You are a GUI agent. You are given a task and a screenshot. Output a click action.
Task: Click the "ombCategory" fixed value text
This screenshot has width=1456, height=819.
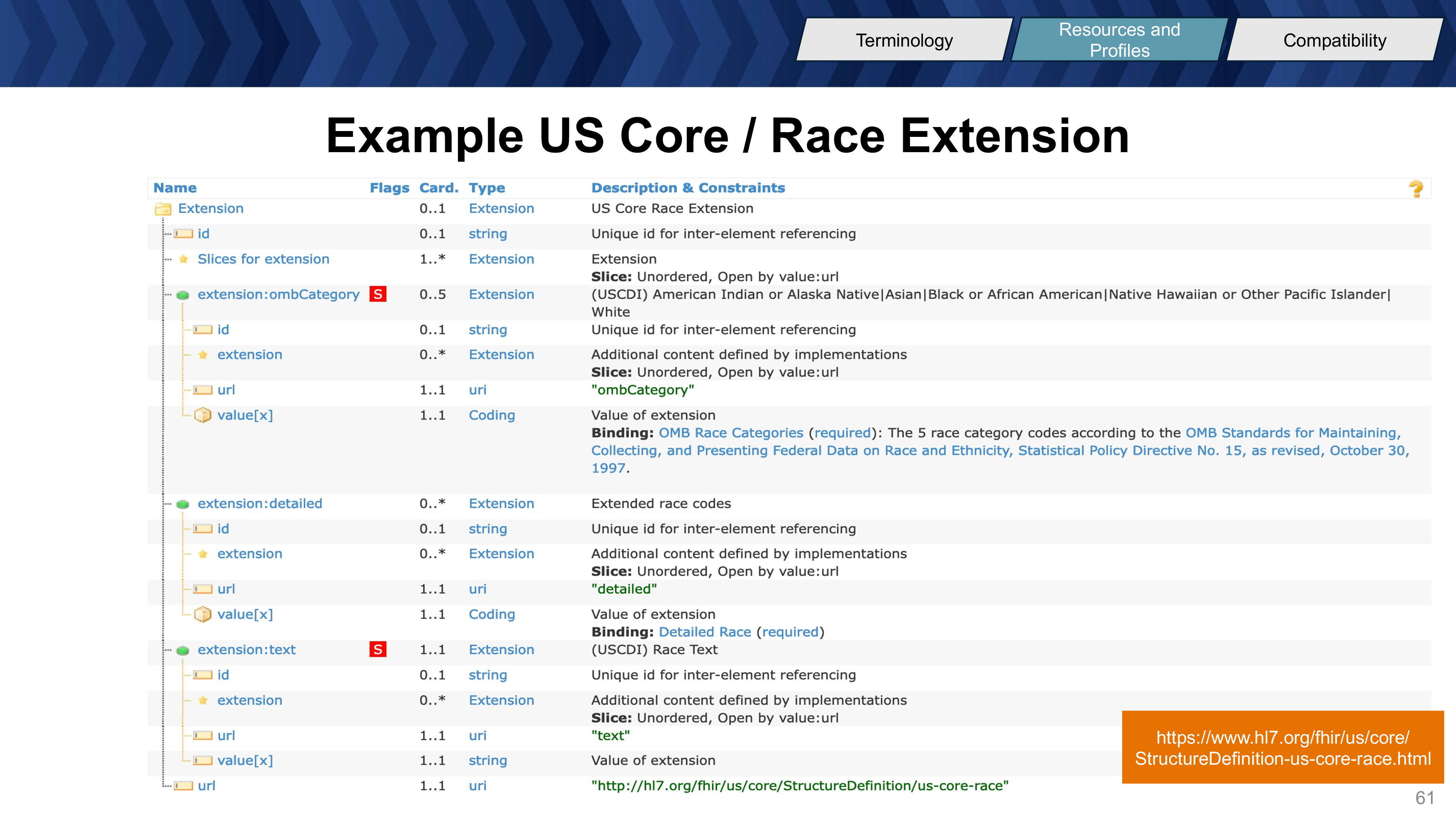pyautogui.click(x=643, y=390)
